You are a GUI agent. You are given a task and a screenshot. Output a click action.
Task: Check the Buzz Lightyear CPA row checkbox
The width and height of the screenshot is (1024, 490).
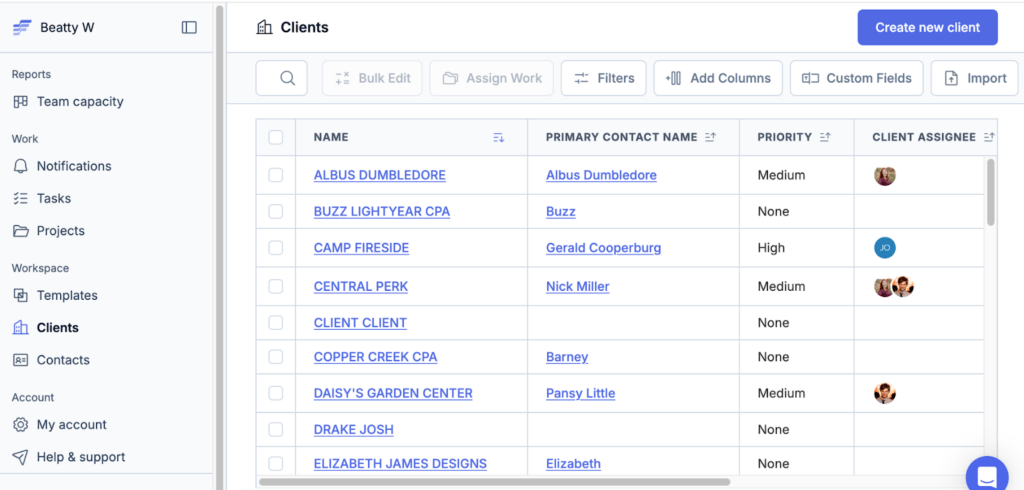[276, 212]
